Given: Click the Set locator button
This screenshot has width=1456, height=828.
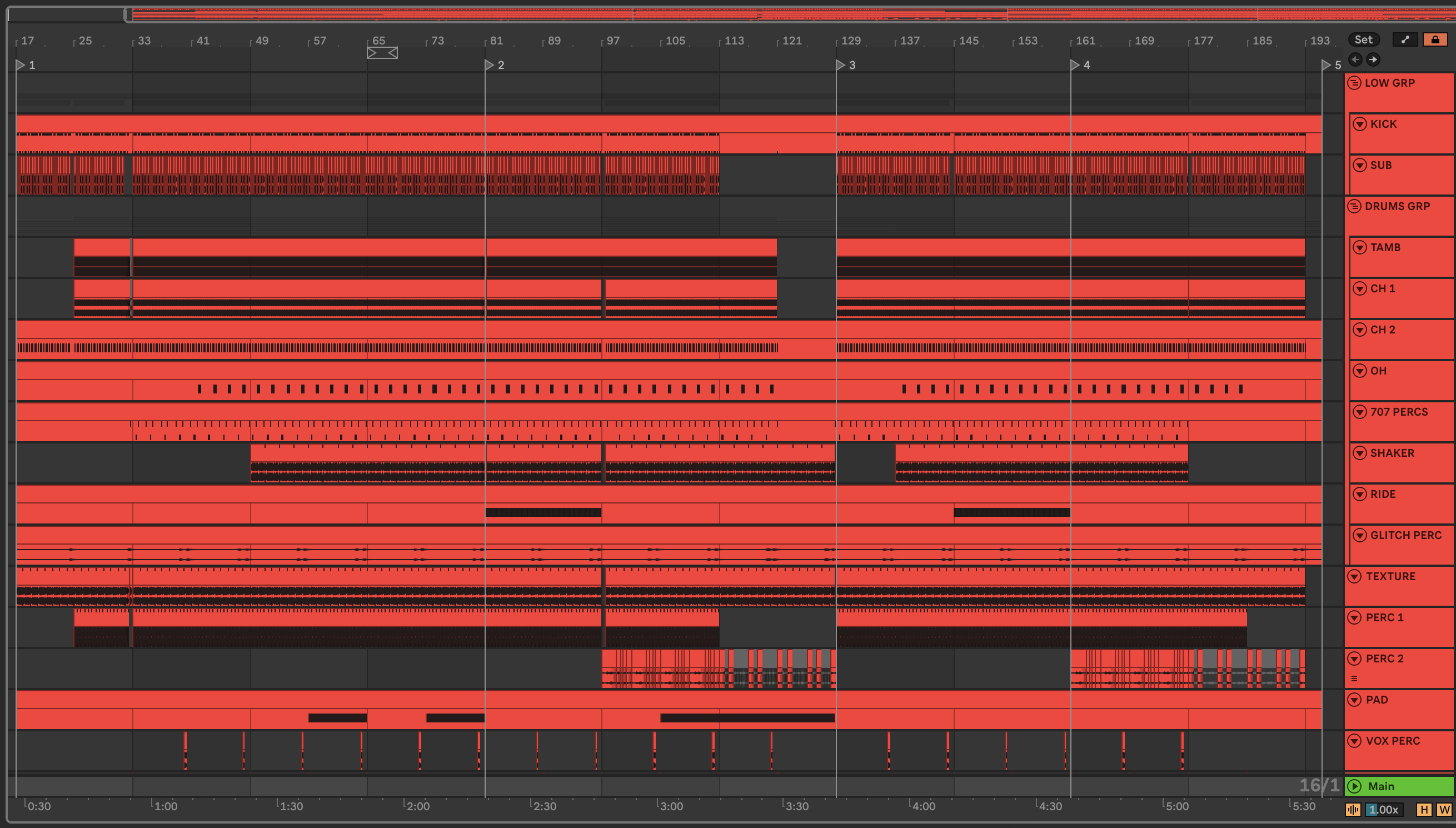Looking at the screenshot, I should pos(1363,40).
